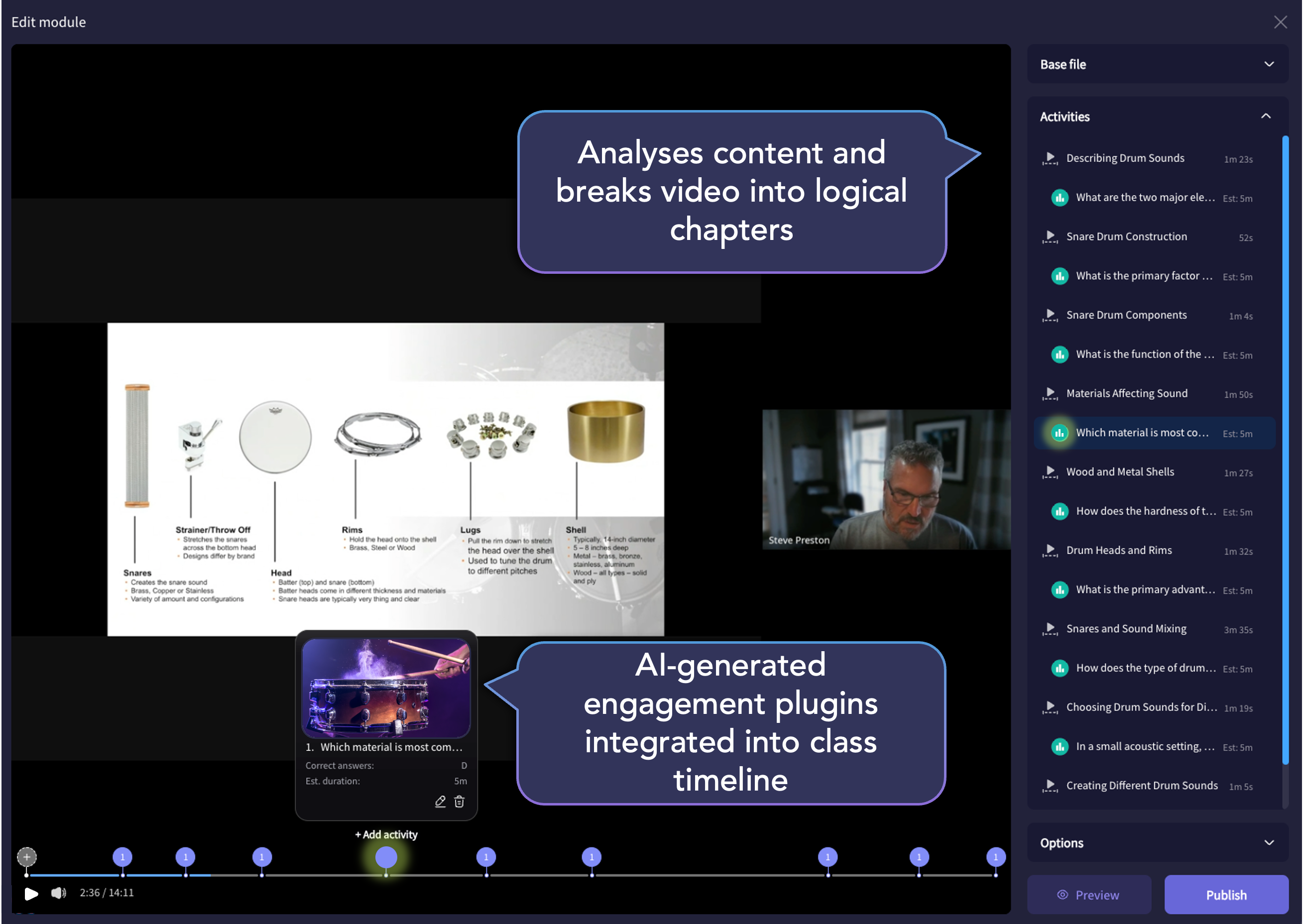Click the 'Correct answers:' row in quiz card
The height and width of the screenshot is (924, 1303).
(x=386, y=766)
